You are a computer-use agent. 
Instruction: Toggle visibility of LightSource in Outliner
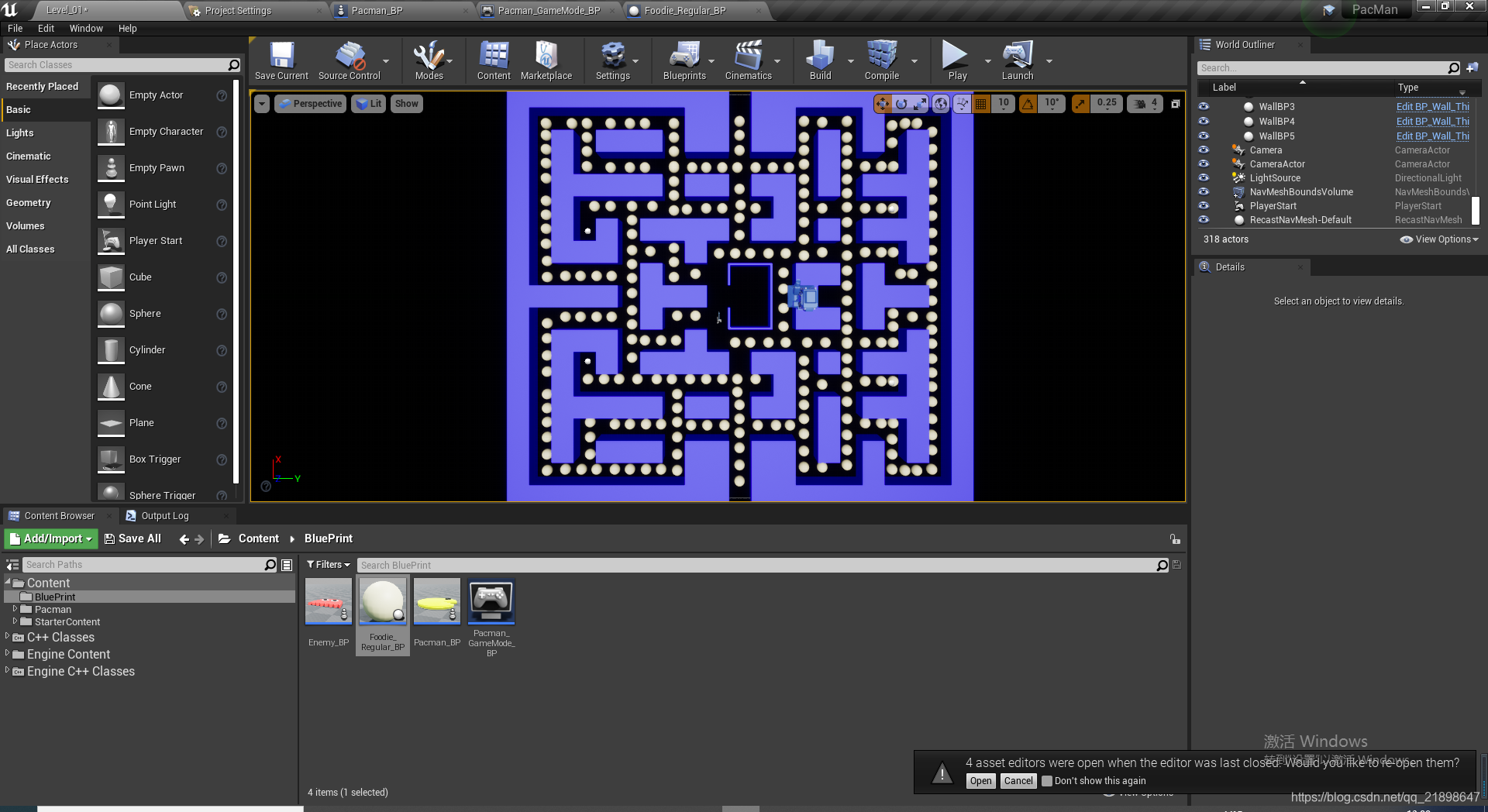pos(1204,178)
